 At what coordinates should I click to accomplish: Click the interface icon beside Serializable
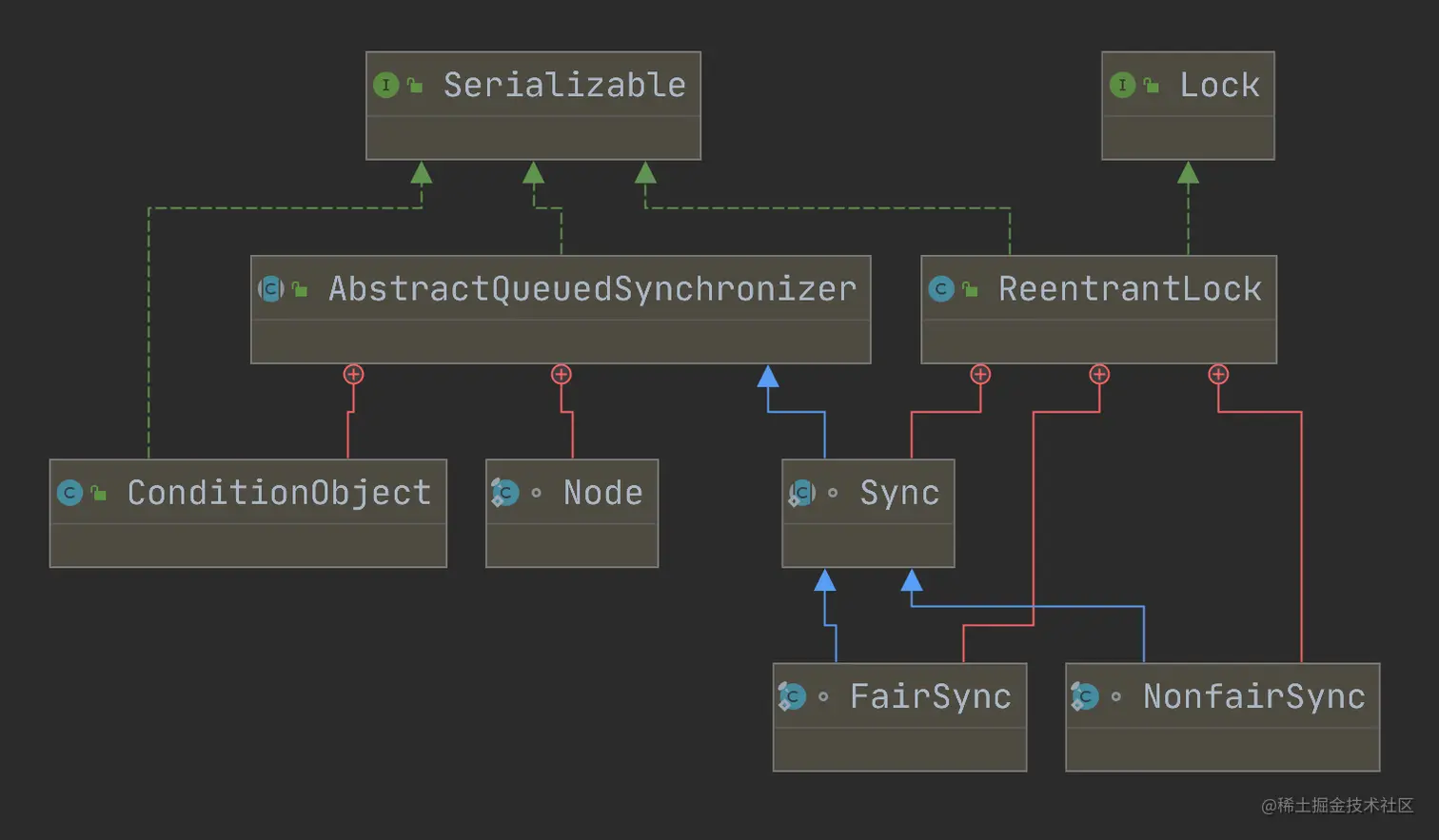(x=385, y=85)
